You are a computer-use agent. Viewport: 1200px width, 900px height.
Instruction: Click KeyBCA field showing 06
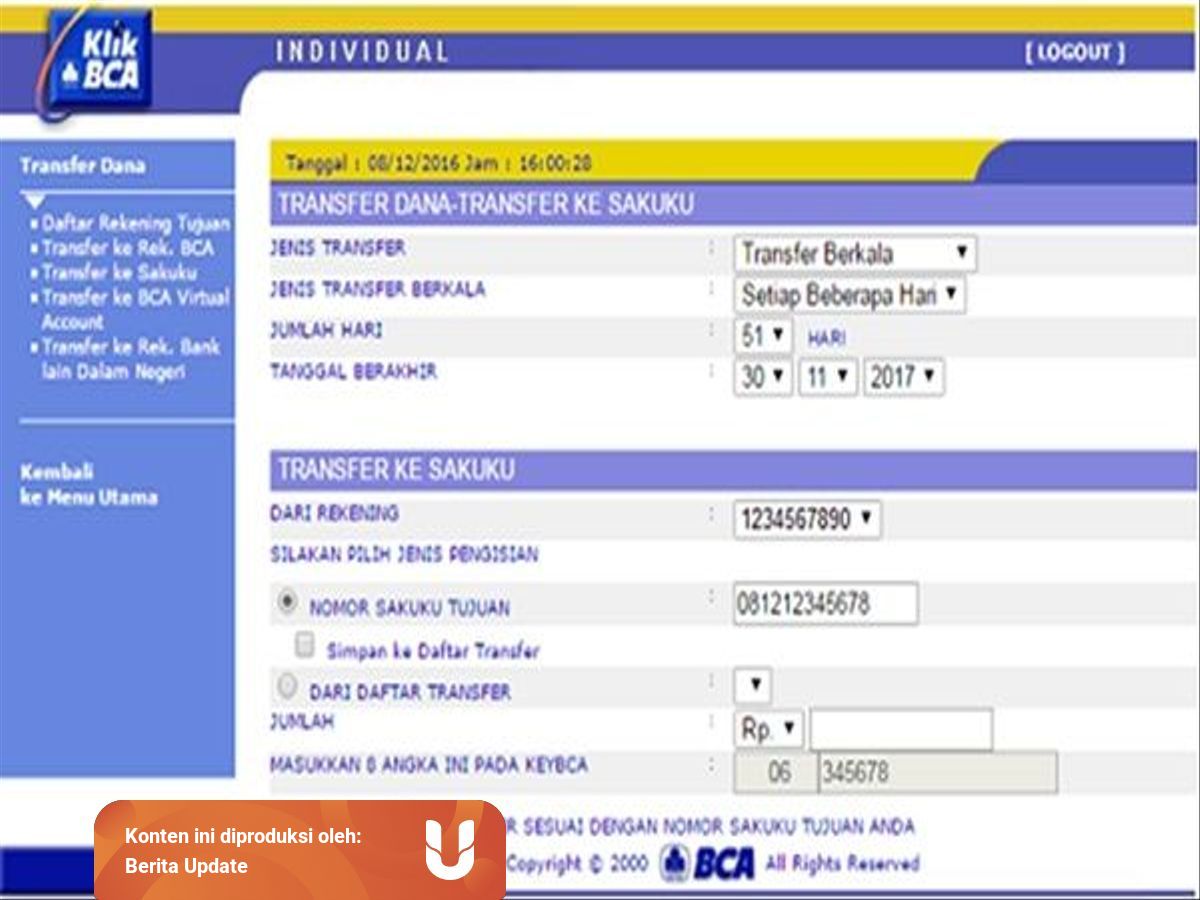point(775,773)
